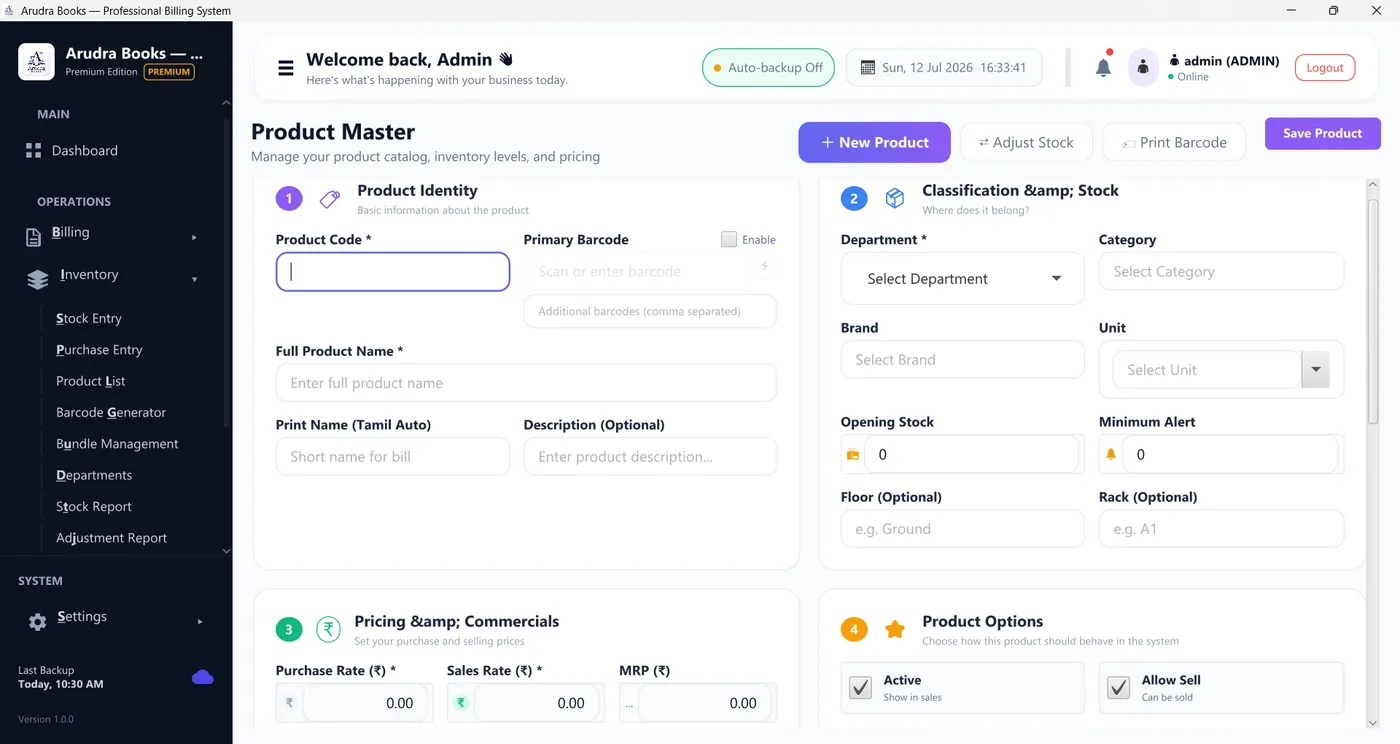Toggle the Auto-backup Off pill
This screenshot has width=1400, height=744.
coord(769,68)
